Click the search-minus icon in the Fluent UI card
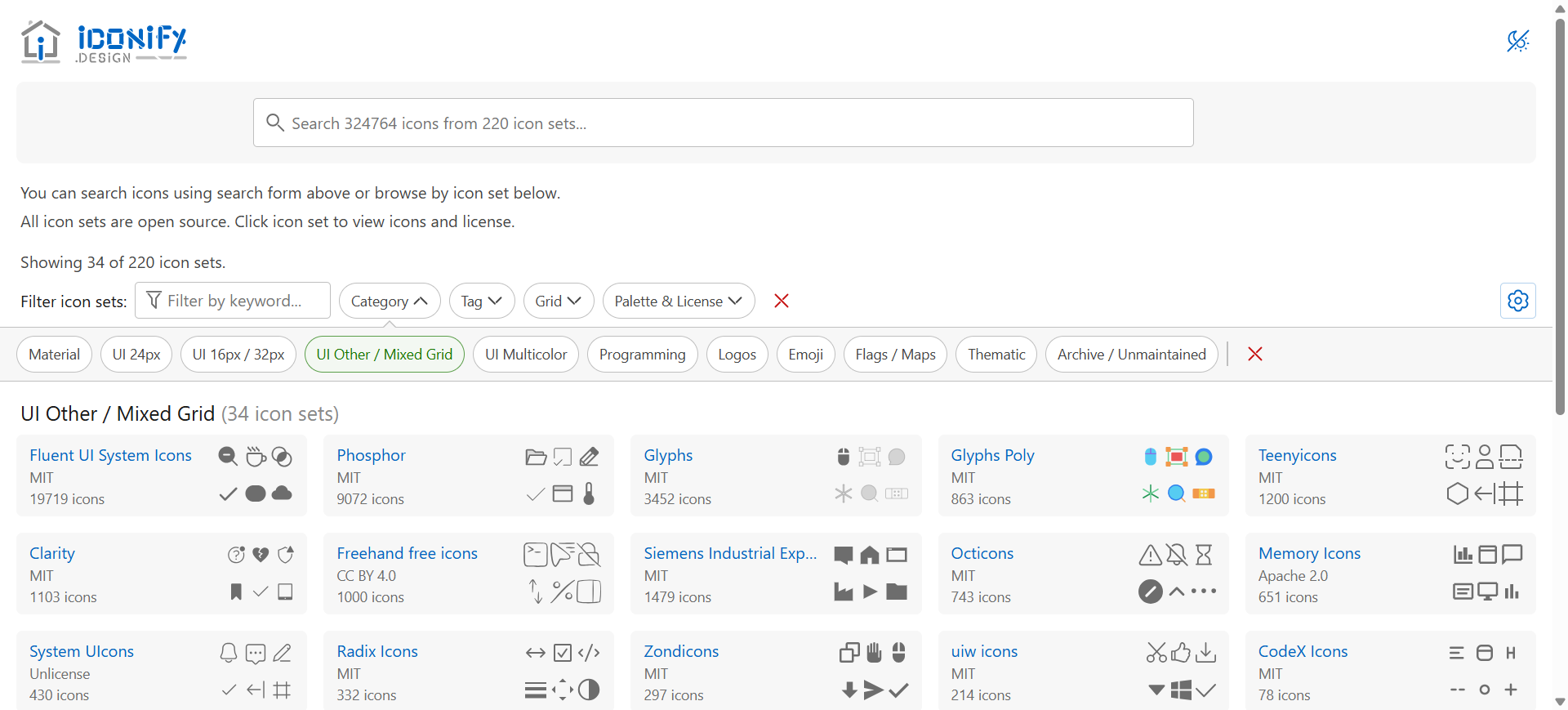The height and width of the screenshot is (710, 1568). (x=228, y=457)
